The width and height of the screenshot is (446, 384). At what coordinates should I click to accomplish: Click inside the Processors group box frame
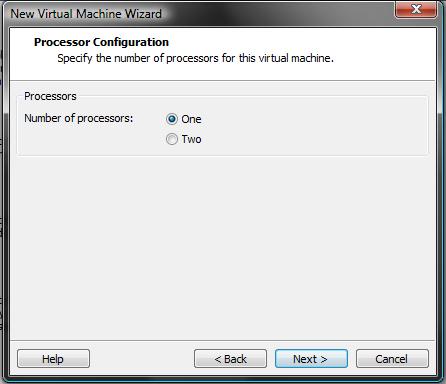click(x=300, y=127)
